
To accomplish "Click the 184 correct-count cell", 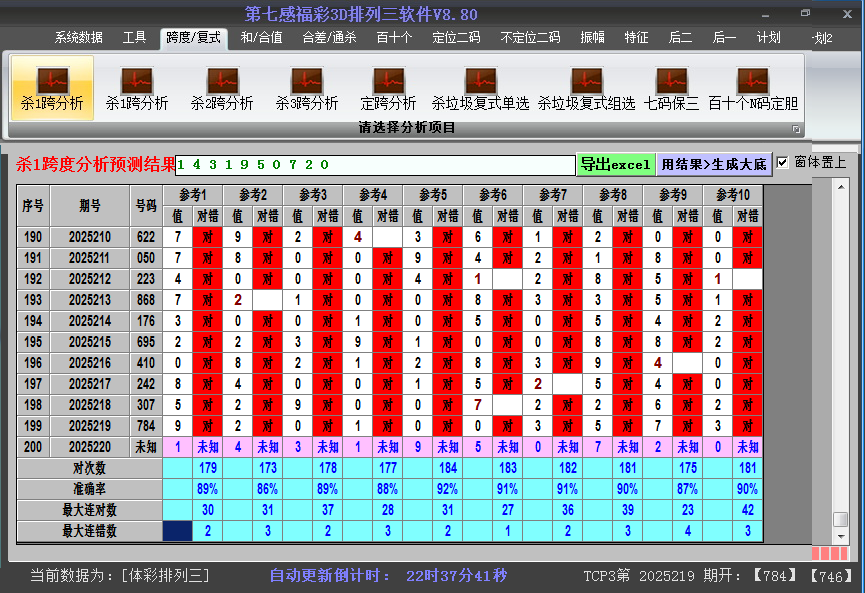I will tap(448, 468).
